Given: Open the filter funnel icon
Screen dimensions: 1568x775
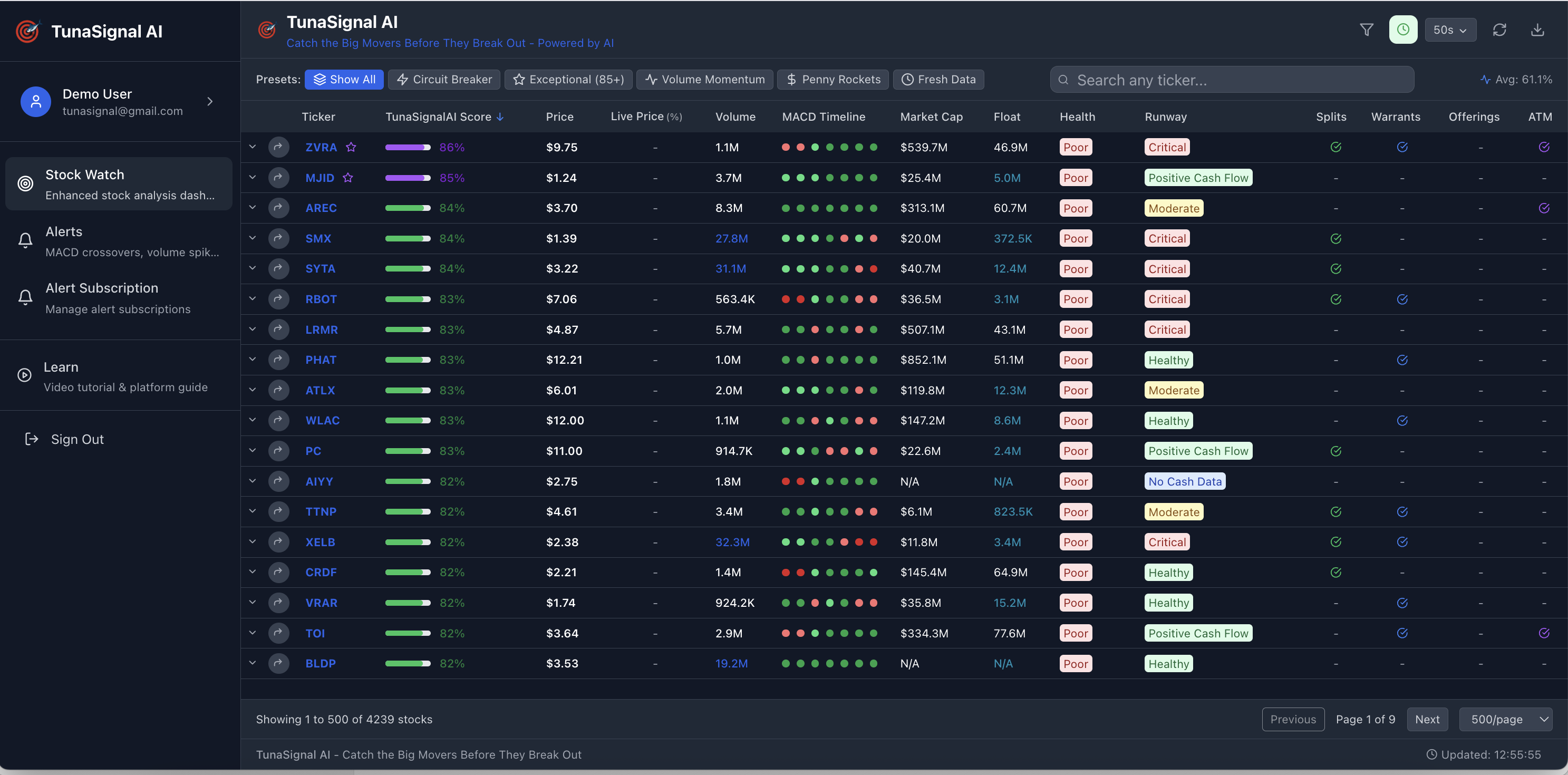Looking at the screenshot, I should click(1366, 30).
